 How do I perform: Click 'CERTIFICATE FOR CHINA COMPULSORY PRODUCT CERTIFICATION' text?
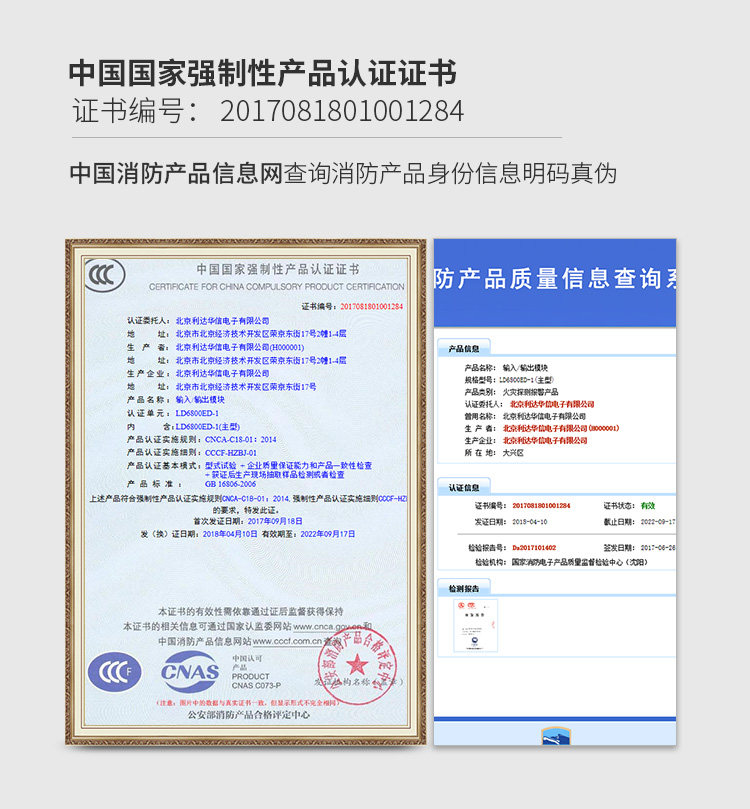(x=276, y=287)
